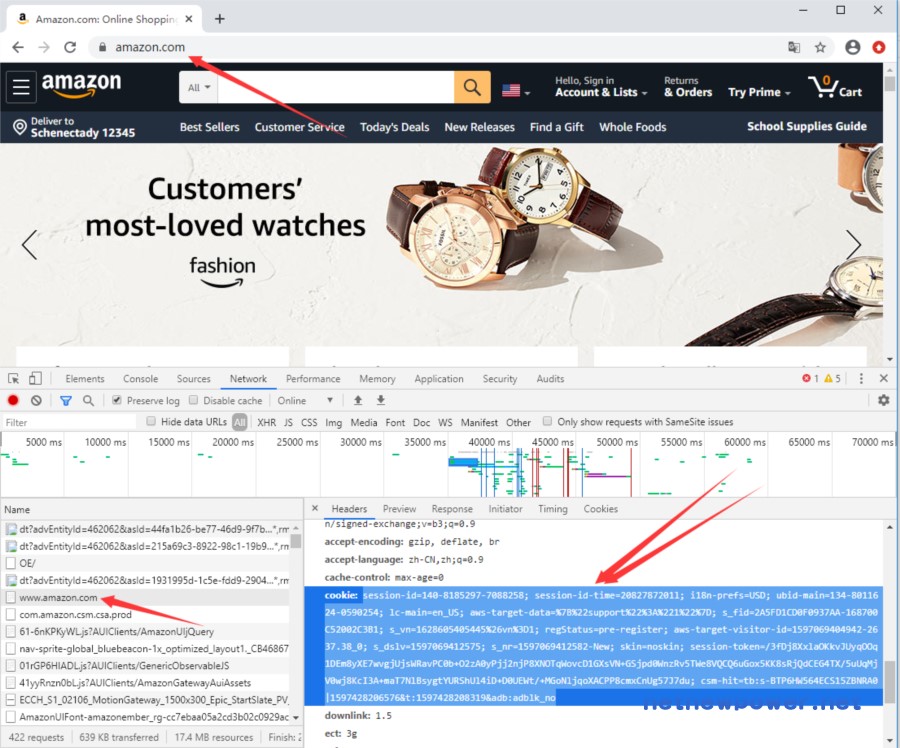Close the Amazon.com browser tab
Viewport: 900px width, 748px height.
(189, 19)
